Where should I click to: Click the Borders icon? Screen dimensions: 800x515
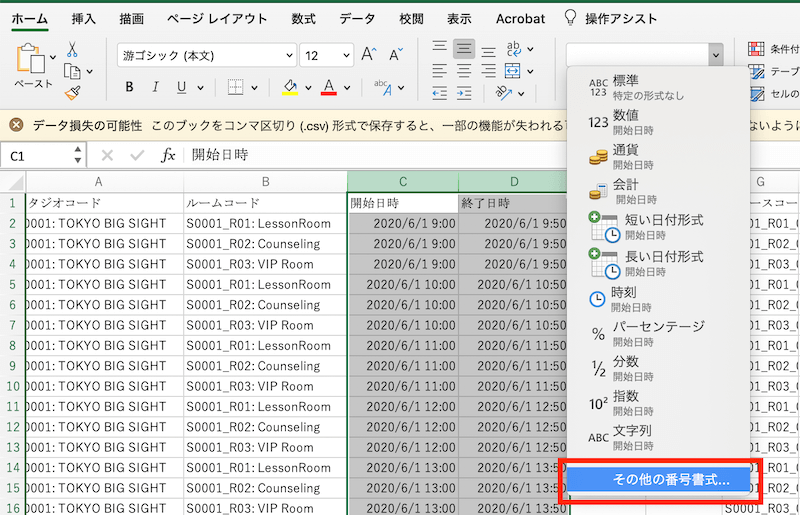coord(235,87)
